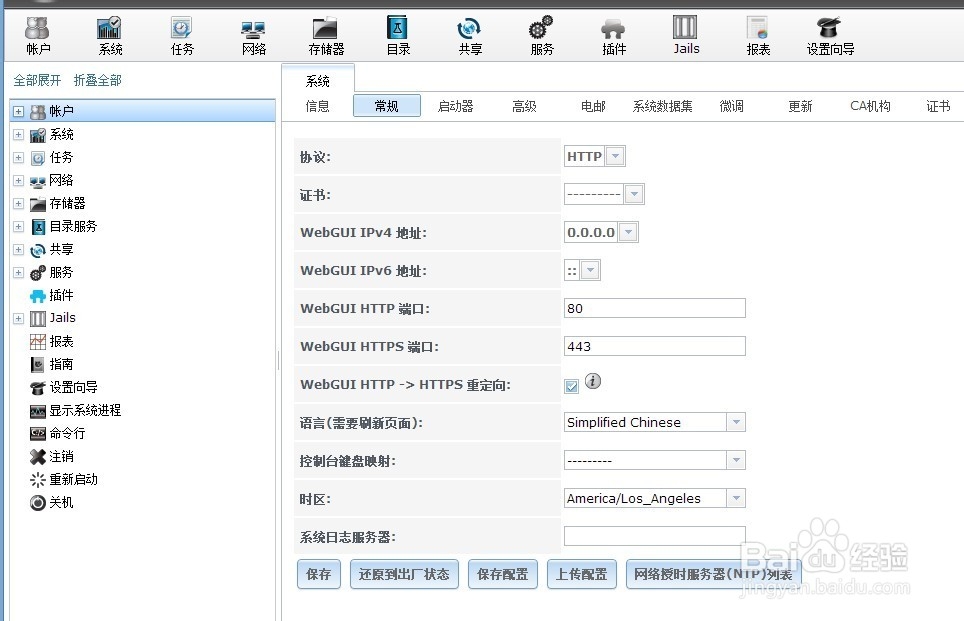Click the 网络授时服务器(NTP)列表 button
Viewport: 964px width, 621px height.
point(713,574)
